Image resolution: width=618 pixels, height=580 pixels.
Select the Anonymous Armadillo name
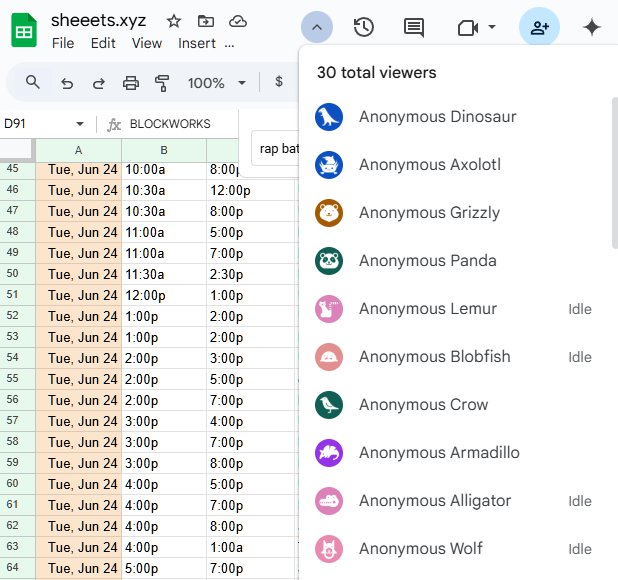(x=439, y=453)
